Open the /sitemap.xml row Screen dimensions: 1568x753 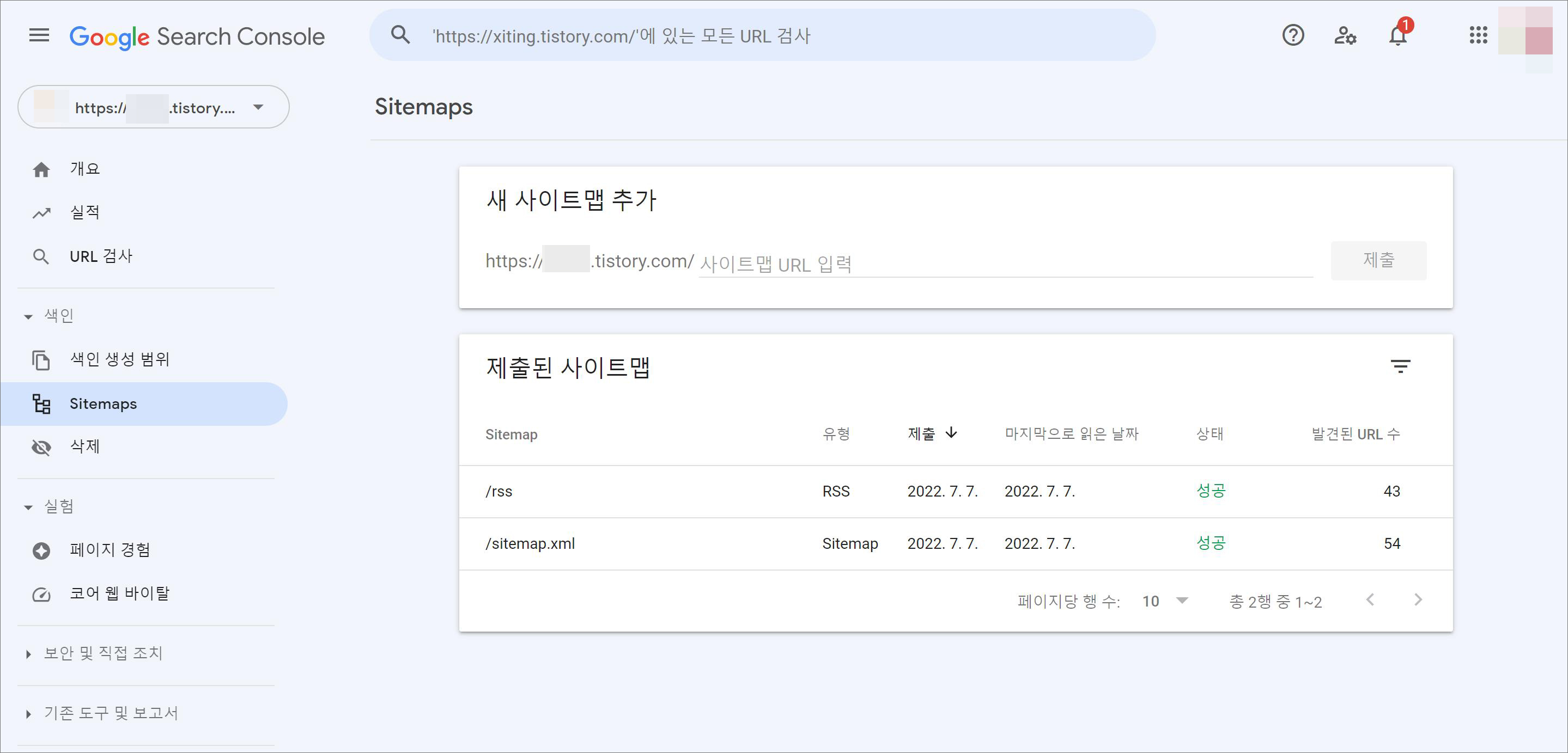(530, 543)
